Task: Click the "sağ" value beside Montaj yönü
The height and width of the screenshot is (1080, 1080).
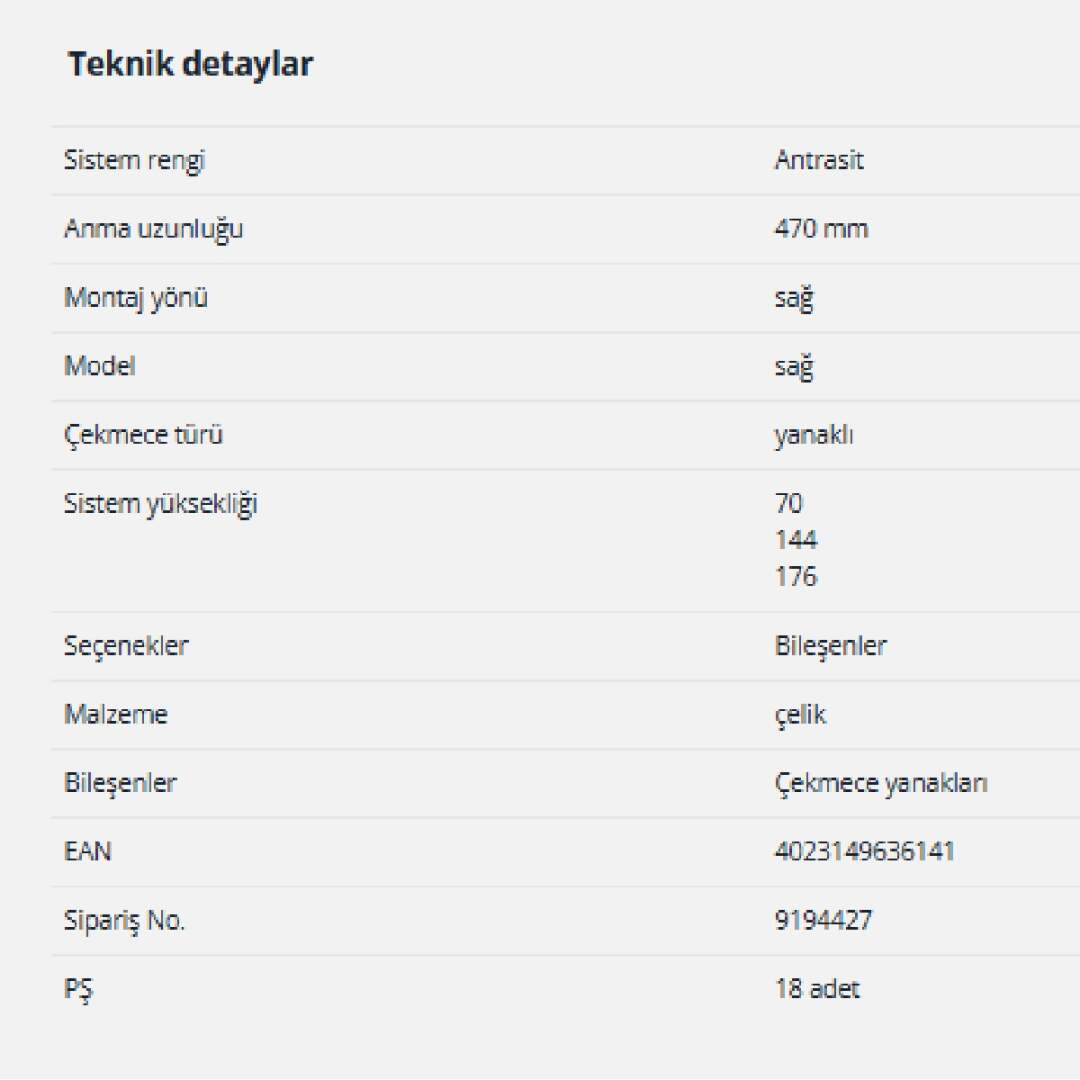Action: point(793,298)
